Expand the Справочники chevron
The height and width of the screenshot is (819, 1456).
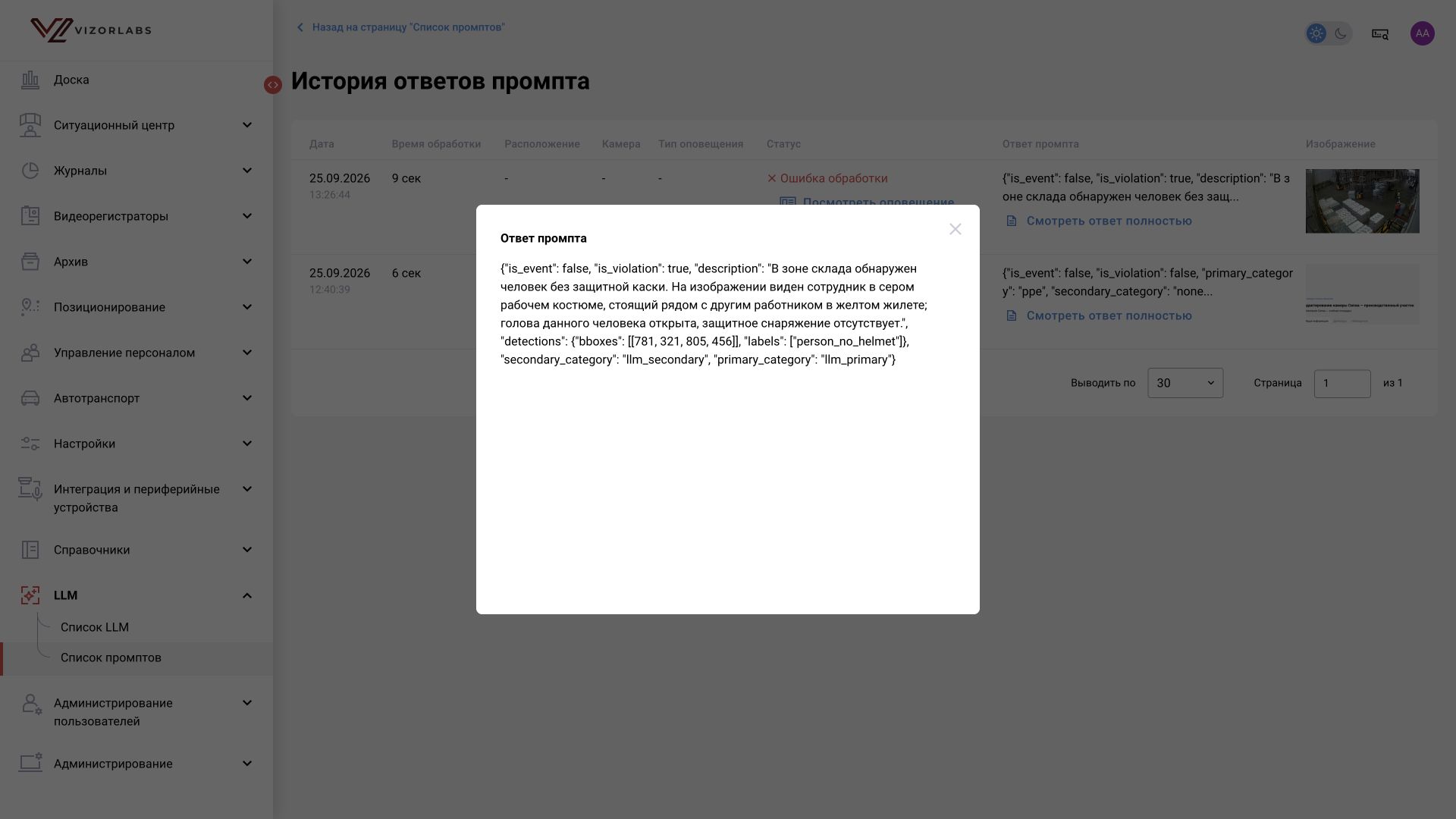tap(247, 550)
